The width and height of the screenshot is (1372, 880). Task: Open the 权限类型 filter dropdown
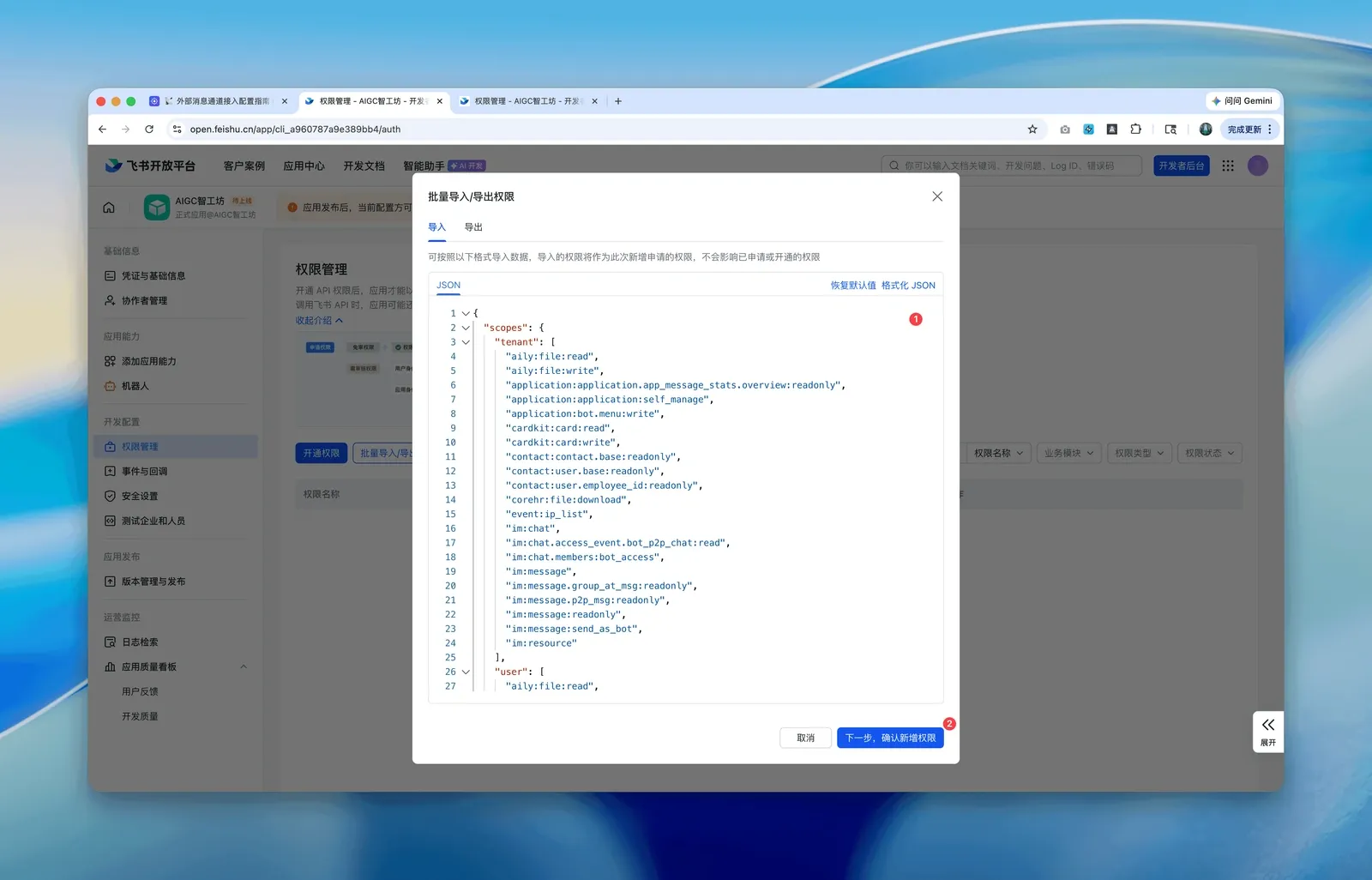[x=1139, y=453]
